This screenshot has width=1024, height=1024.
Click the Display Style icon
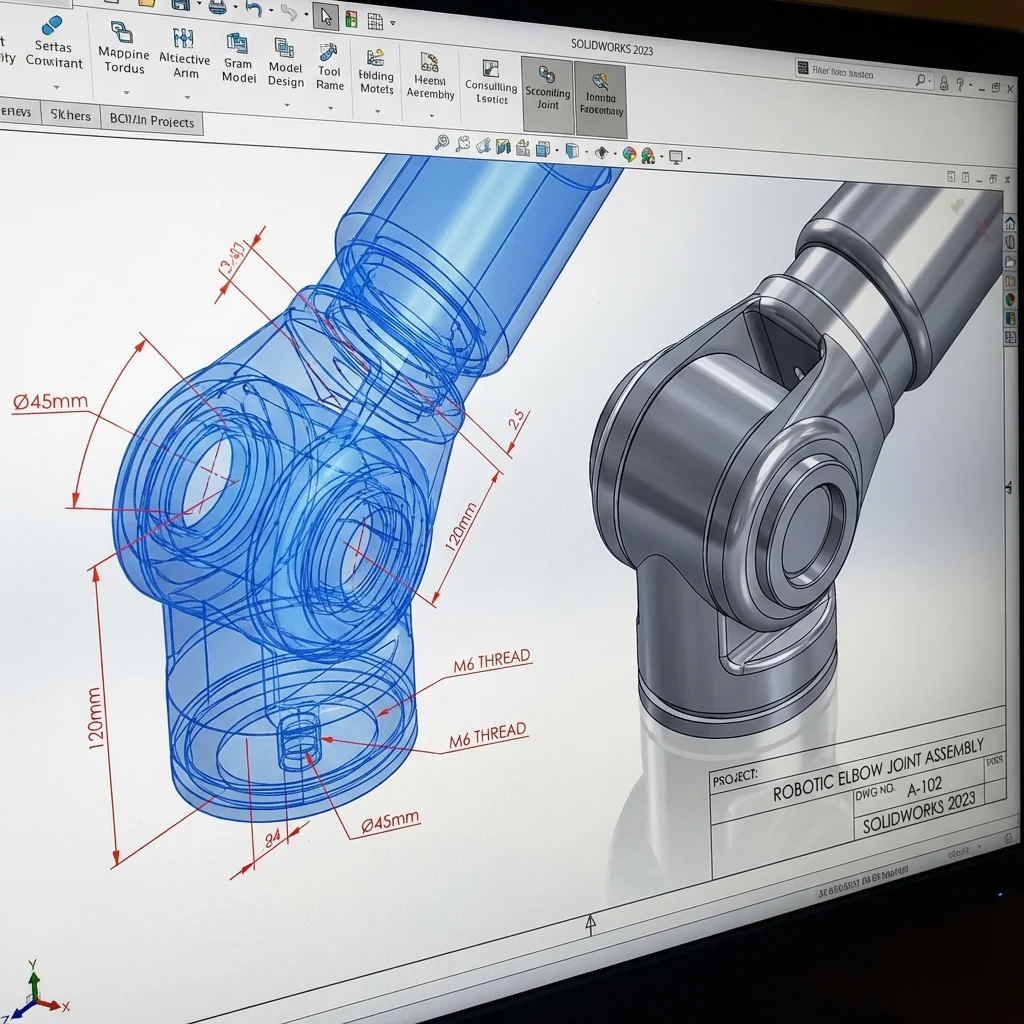[x=572, y=152]
